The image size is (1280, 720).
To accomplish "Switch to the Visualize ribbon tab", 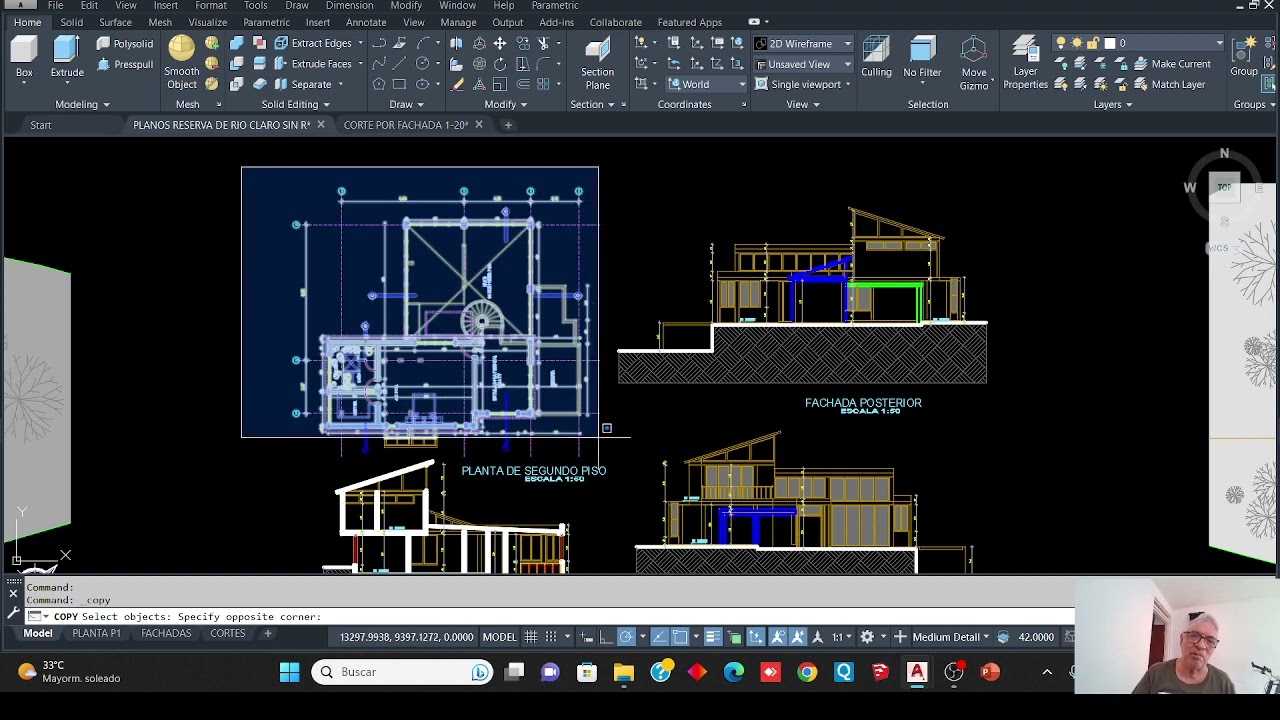I will [x=208, y=22].
